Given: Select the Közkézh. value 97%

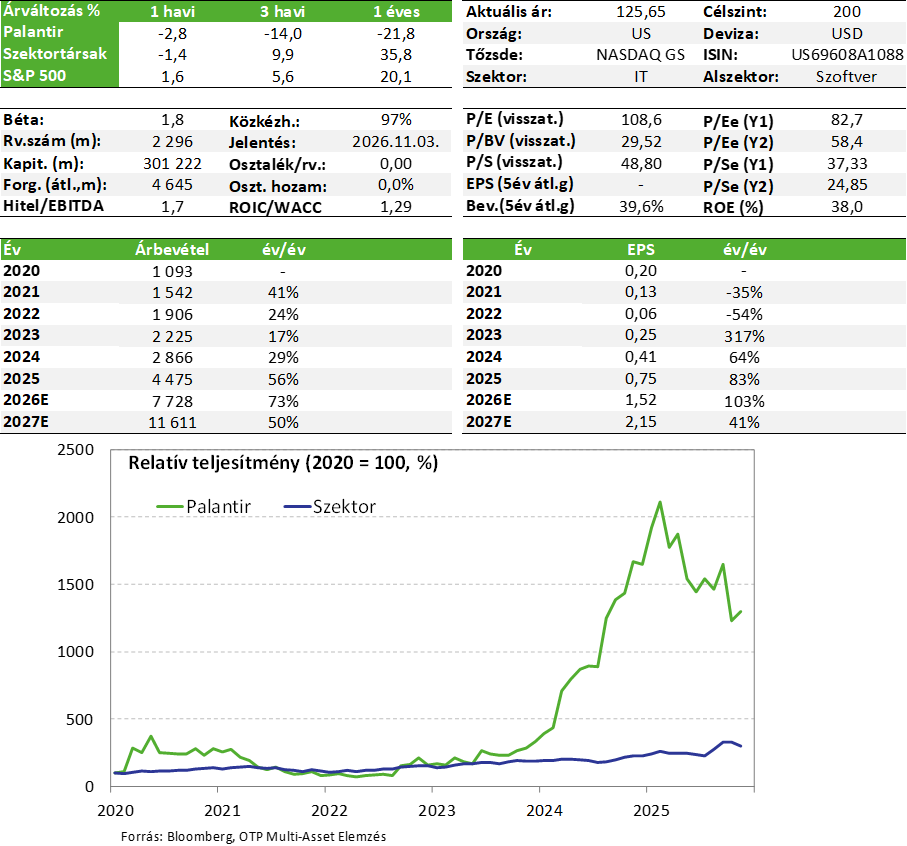Looking at the screenshot, I should click(x=396, y=120).
